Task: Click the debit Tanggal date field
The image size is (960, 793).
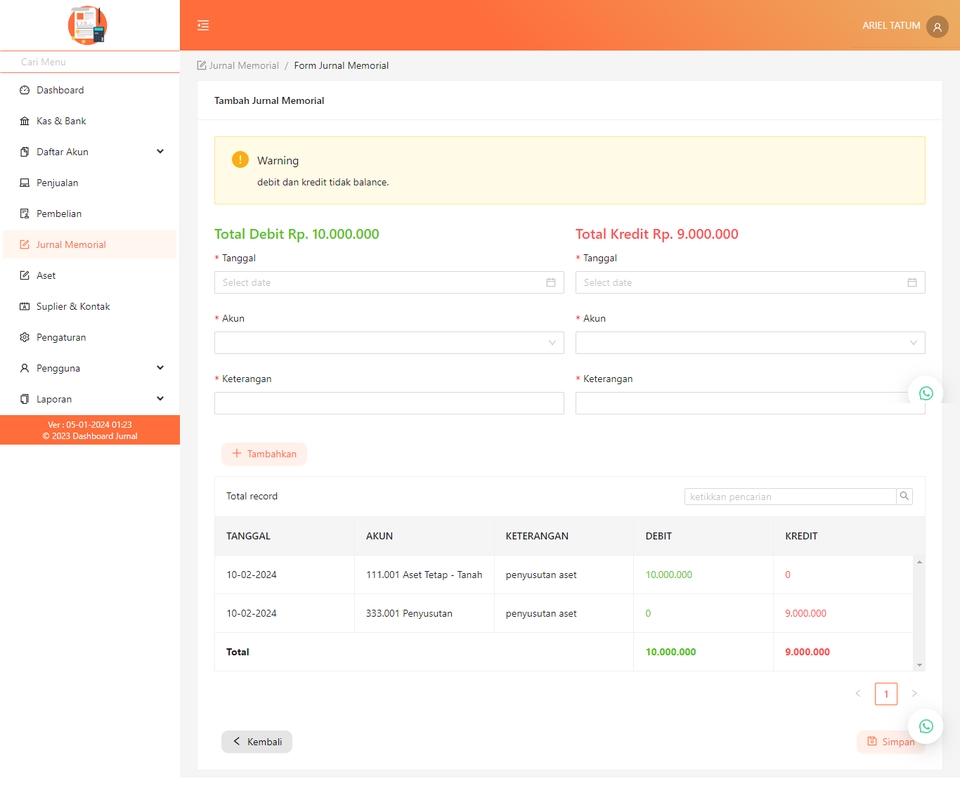Action: coord(389,282)
